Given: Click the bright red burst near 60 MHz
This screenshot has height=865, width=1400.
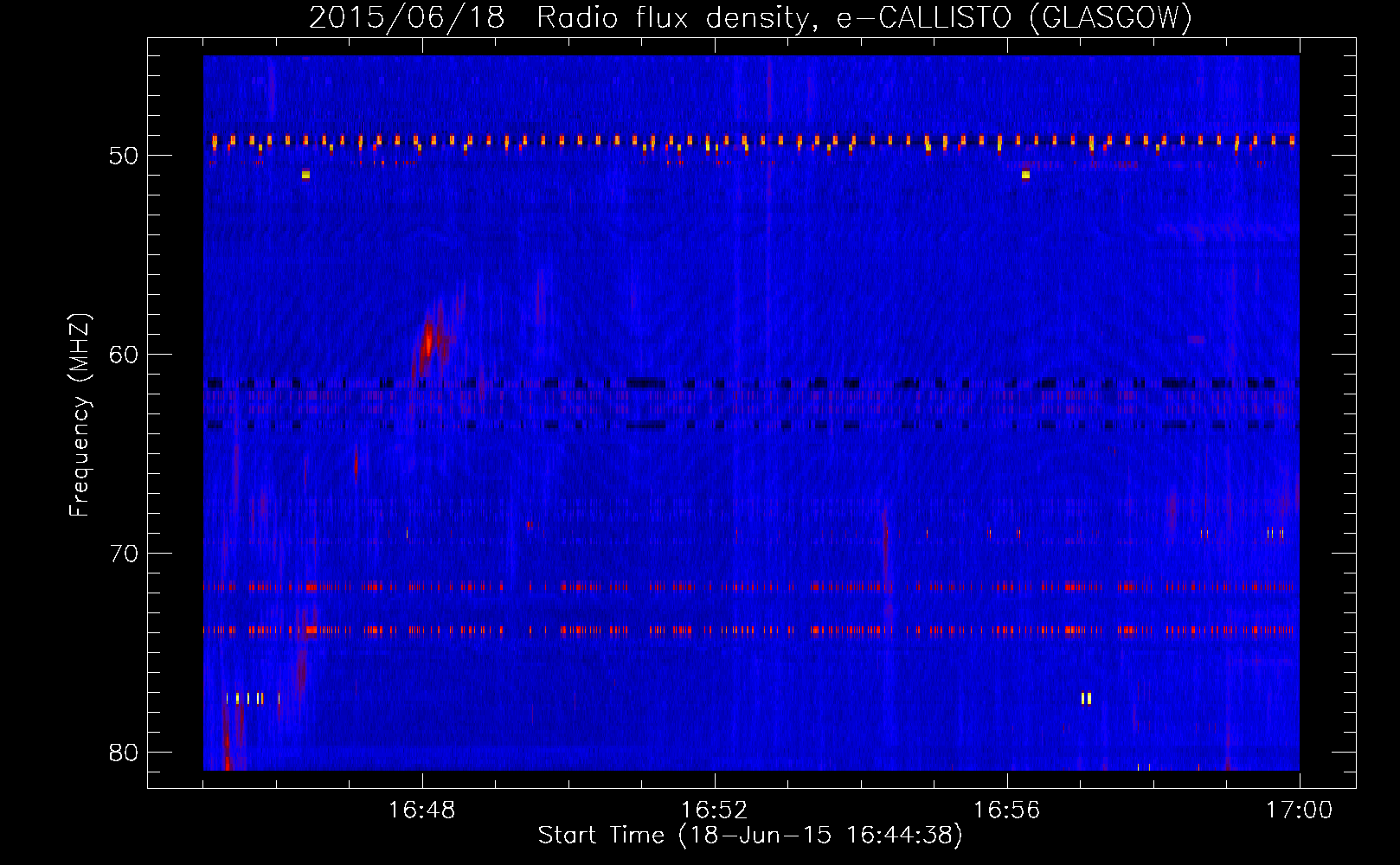Looking at the screenshot, I should pyautogui.click(x=428, y=340).
